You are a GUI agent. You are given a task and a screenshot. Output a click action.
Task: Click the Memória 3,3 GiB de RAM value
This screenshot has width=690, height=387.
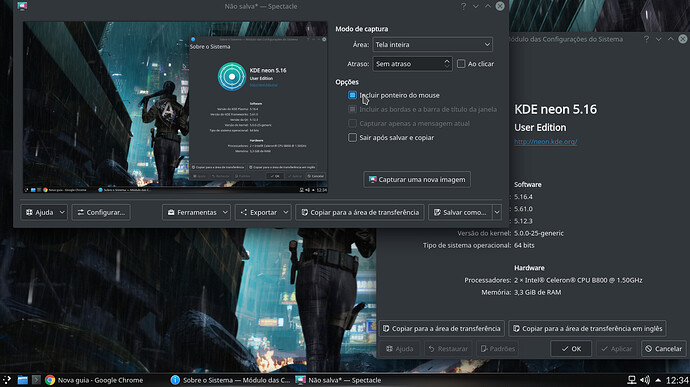(537, 292)
